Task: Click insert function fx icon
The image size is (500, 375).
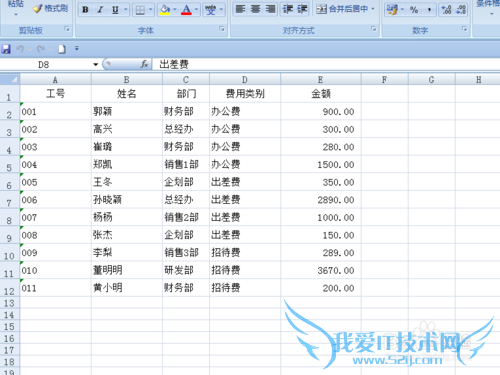Action: (144, 64)
